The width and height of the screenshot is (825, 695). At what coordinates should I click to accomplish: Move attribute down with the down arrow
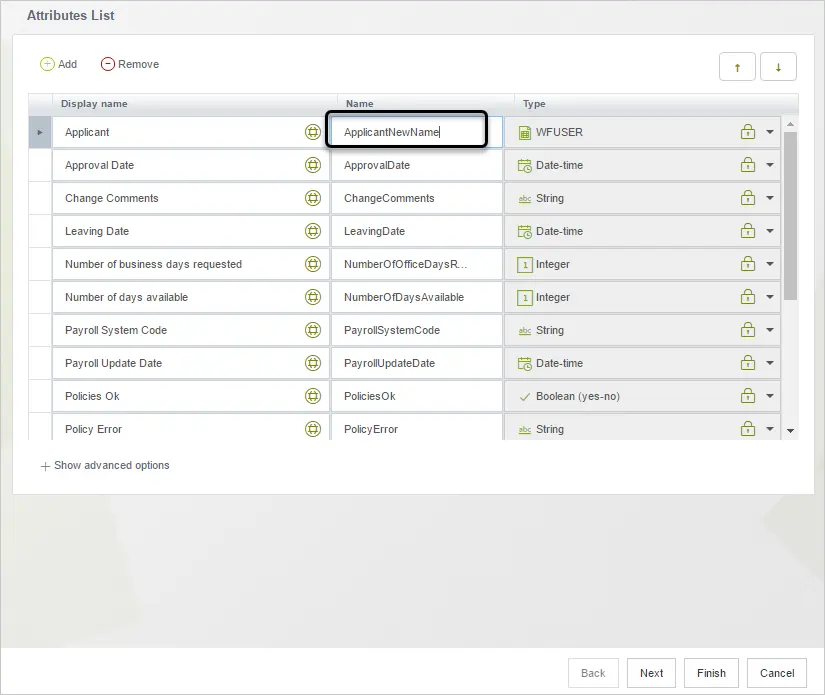pyautogui.click(x=778, y=67)
